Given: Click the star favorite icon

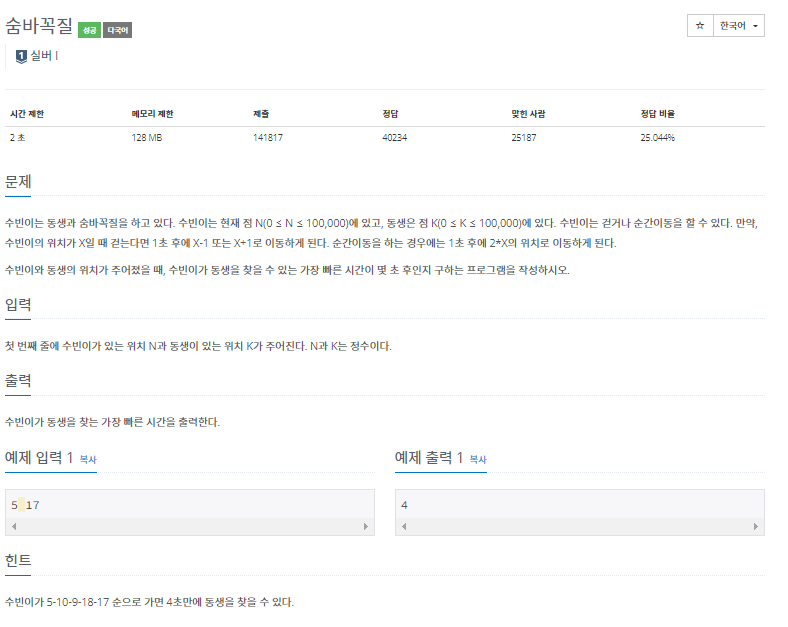Looking at the screenshot, I should coord(700,26).
